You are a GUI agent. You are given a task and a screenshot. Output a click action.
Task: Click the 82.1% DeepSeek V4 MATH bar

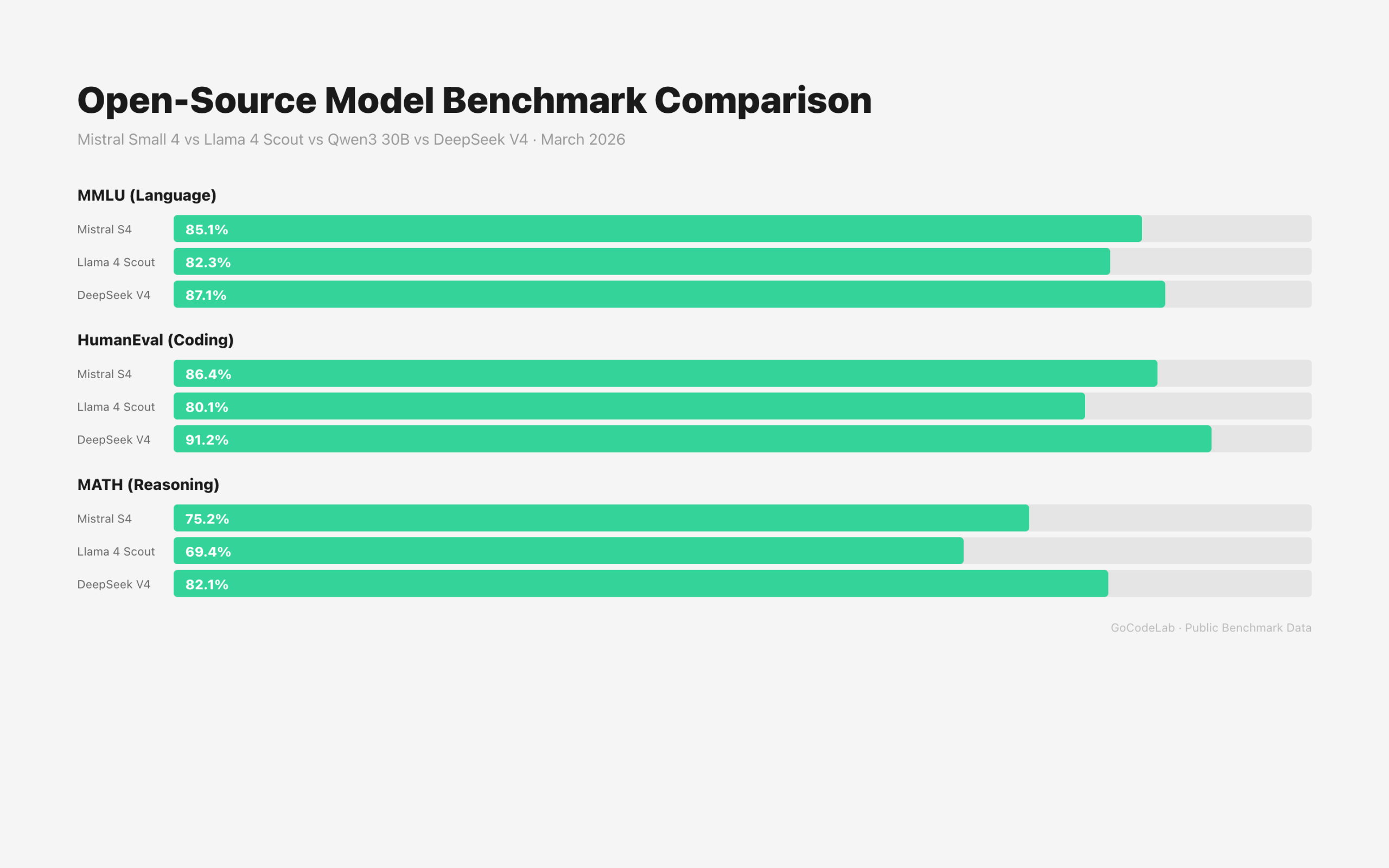tap(641, 583)
